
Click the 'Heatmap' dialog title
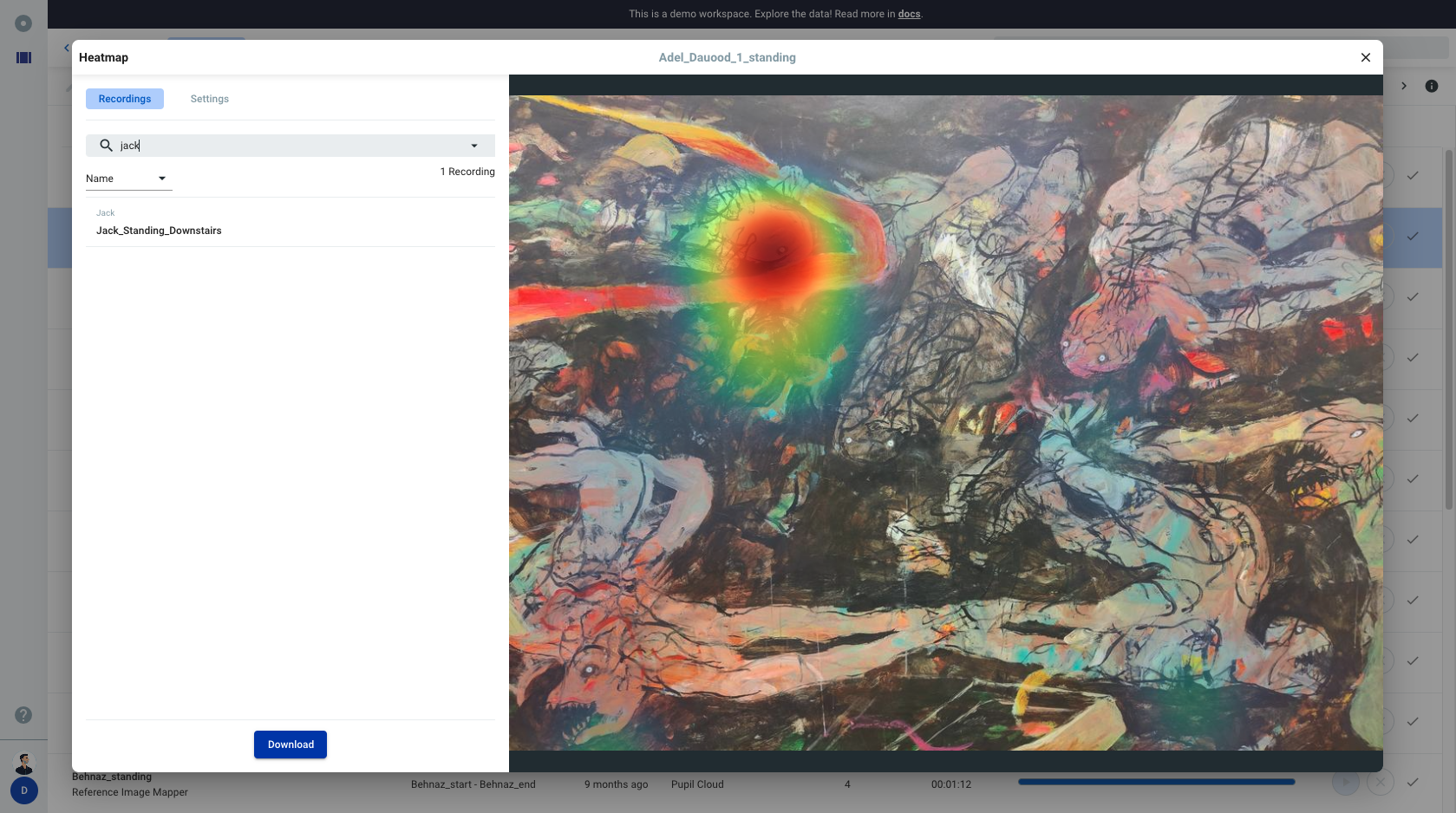pos(103,57)
